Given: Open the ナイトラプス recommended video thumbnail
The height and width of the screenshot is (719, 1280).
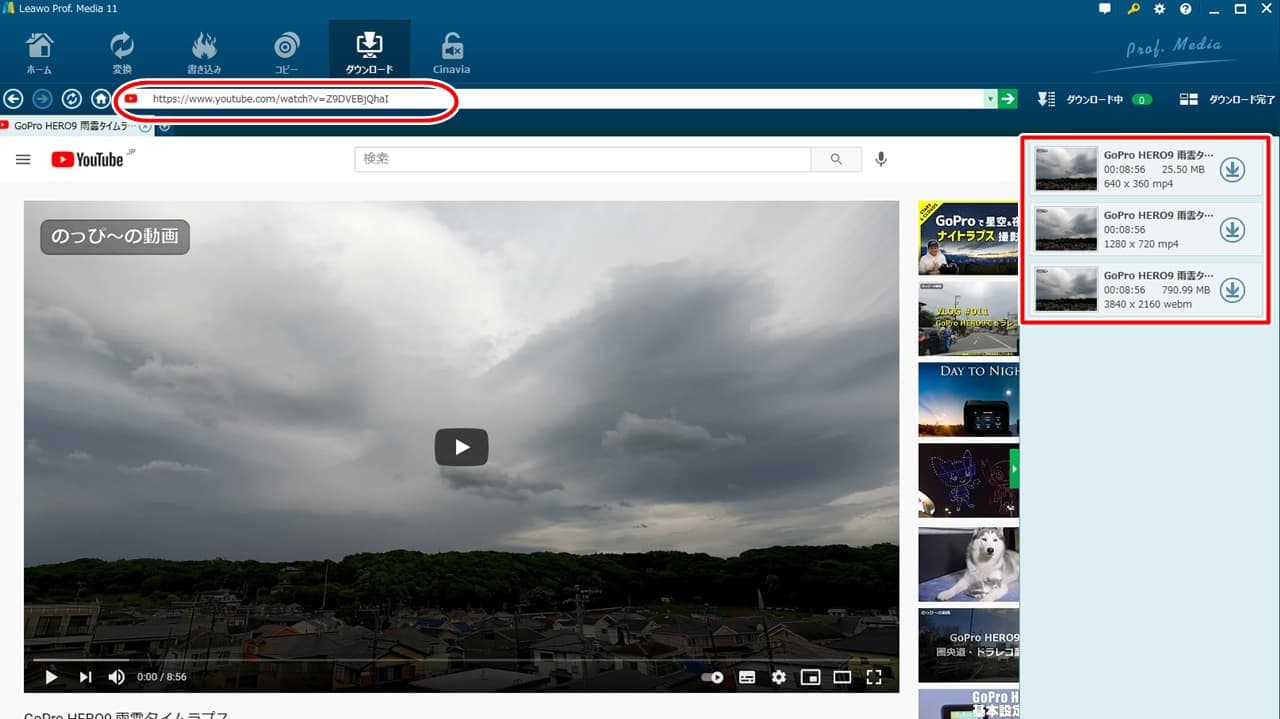Looking at the screenshot, I should pyautogui.click(x=968, y=238).
